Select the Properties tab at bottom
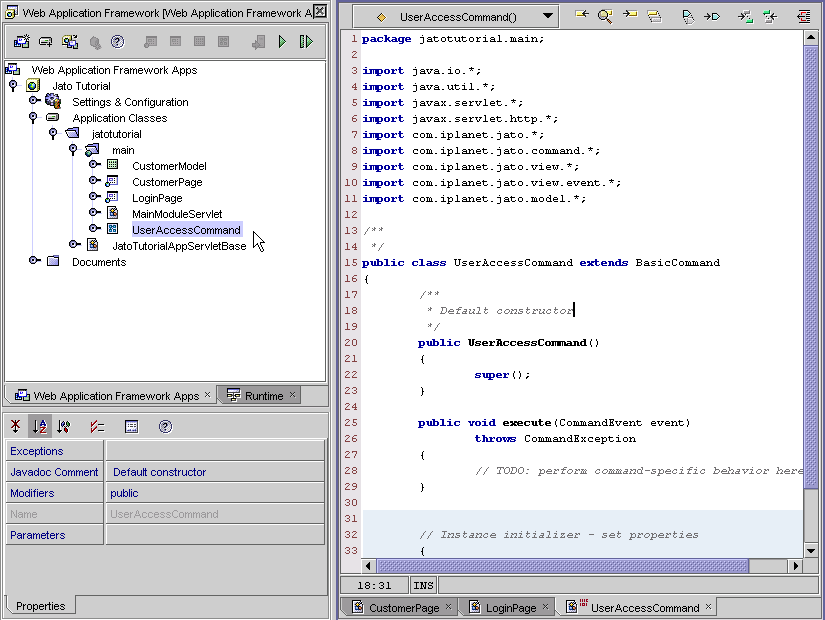The width and height of the screenshot is (825, 620). [x=40, y=606]
